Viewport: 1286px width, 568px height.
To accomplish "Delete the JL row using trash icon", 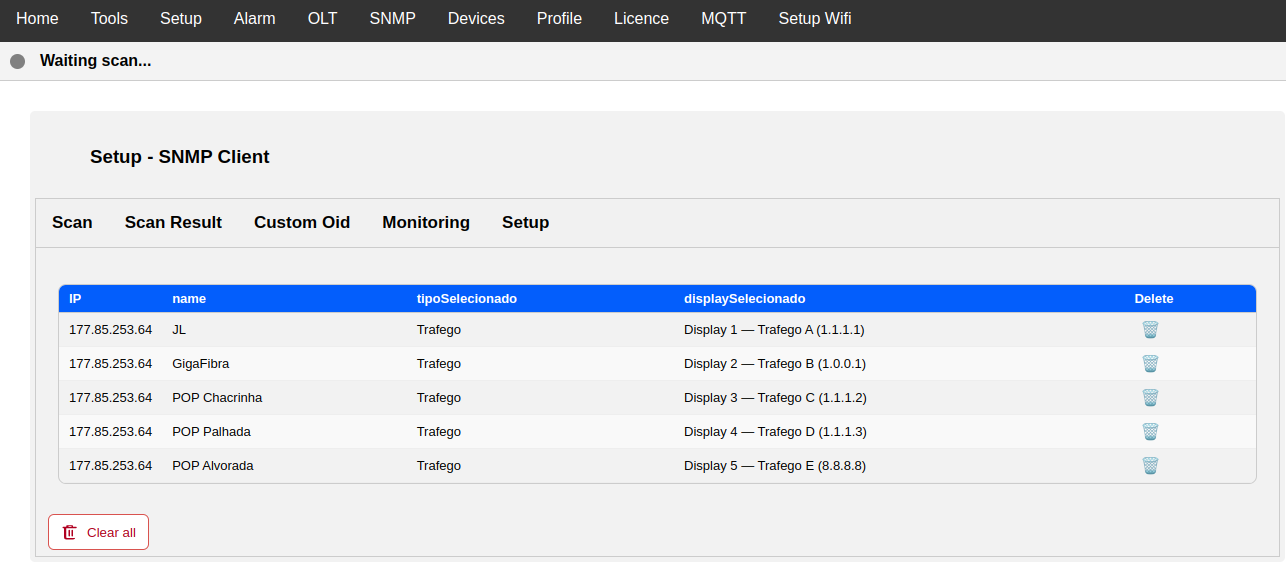I will tap(1150, 330).
